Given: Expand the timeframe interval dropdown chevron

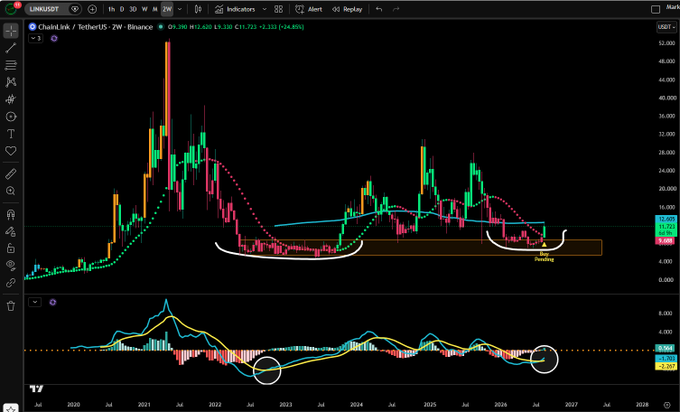Looking at the screenshot, I should pyautogui.click(x=180, y=9).
